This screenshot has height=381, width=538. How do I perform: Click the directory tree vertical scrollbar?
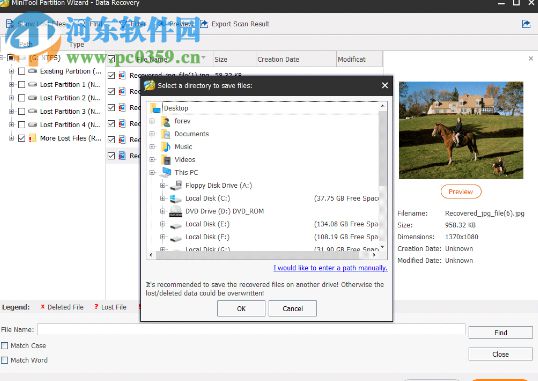tap(382, 148)
